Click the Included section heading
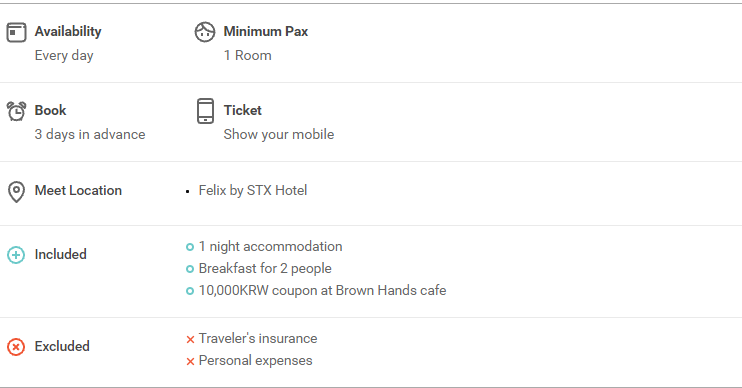The height and width of the screenshot is (388, 742). (61, 254)
